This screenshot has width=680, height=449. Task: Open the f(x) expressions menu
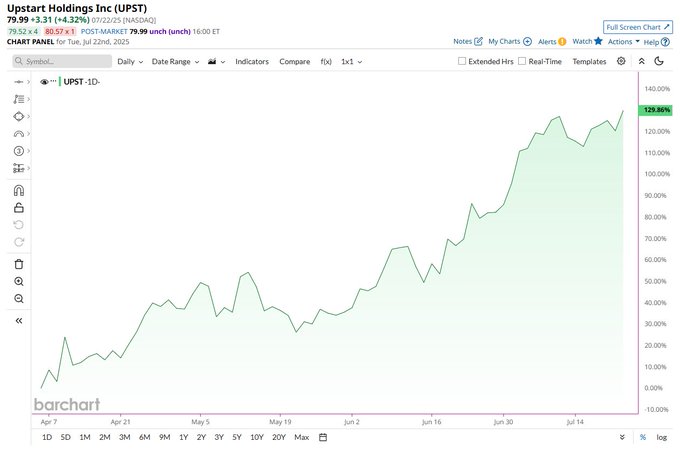326,62
